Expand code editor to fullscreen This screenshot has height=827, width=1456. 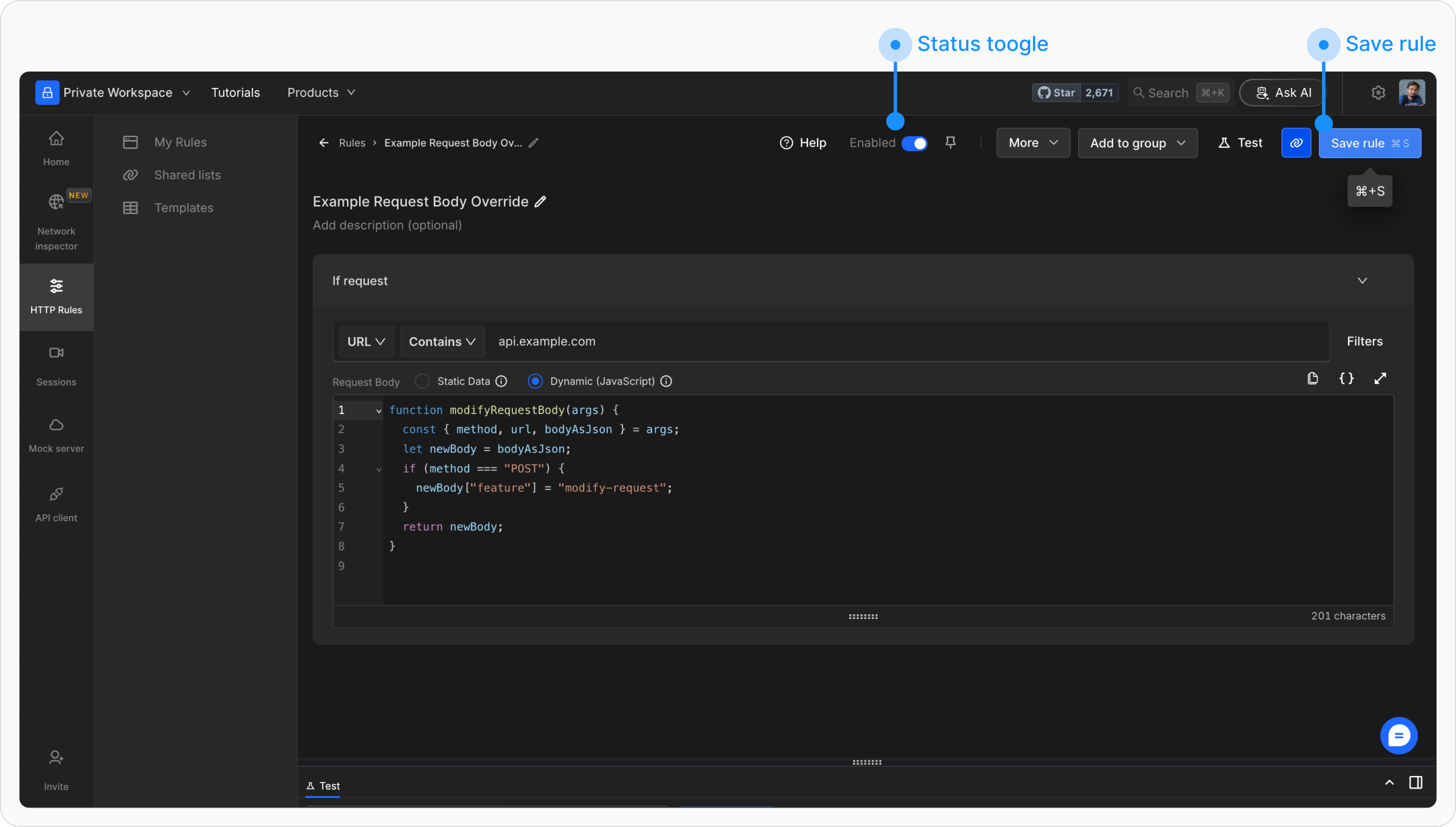coord(1380,379)
